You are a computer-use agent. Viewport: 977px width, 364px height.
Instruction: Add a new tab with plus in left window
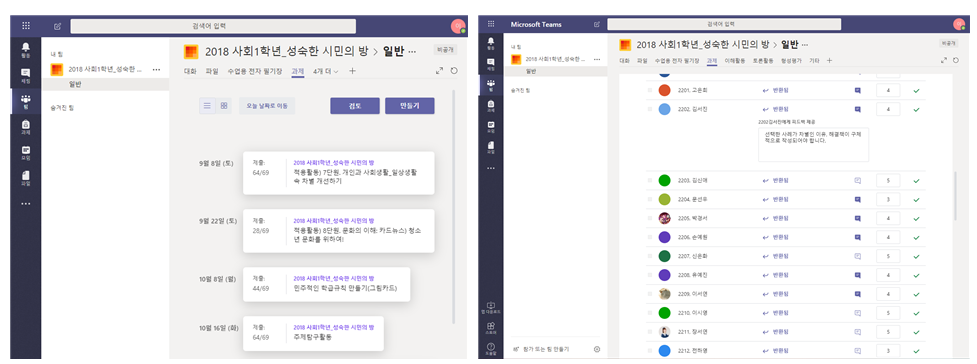352,71
